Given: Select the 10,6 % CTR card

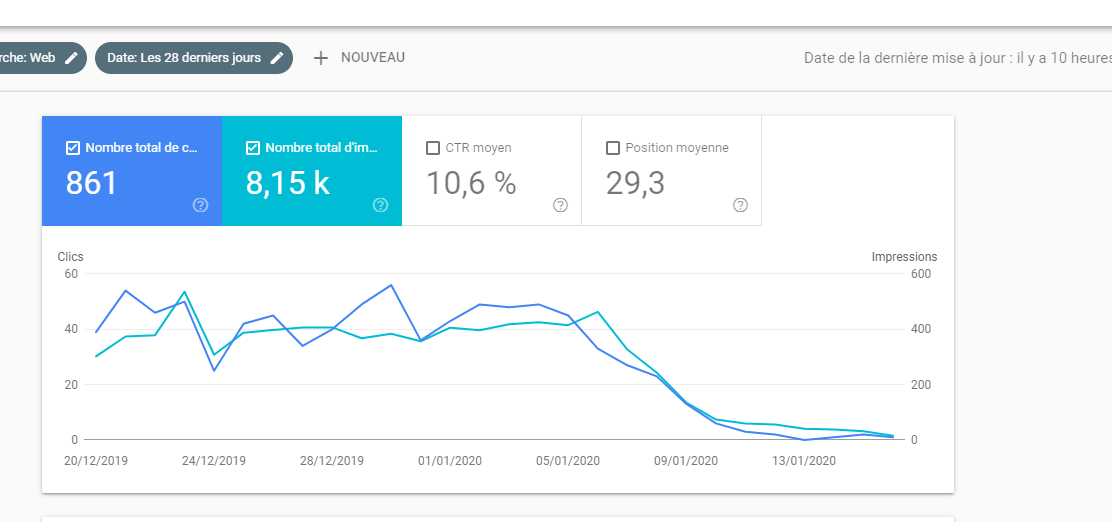Looking at the screenshot, I should click(491, 171).
